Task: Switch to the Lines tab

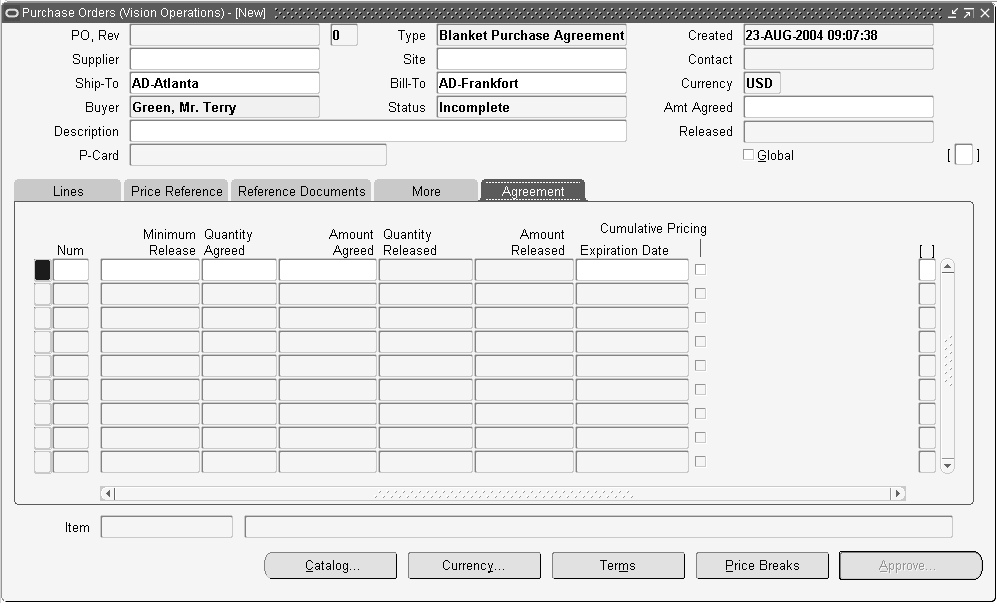Action: pyautogui.click(x=67, y=191)
